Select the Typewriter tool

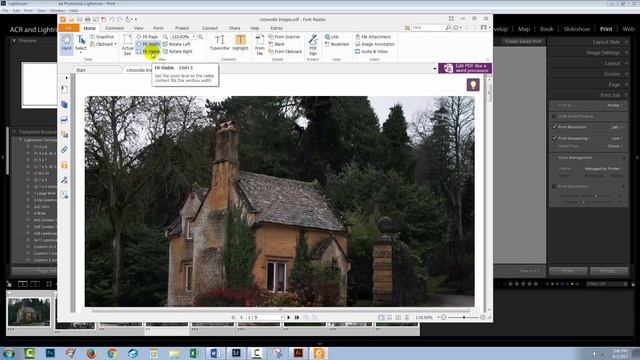click(220, 43)
